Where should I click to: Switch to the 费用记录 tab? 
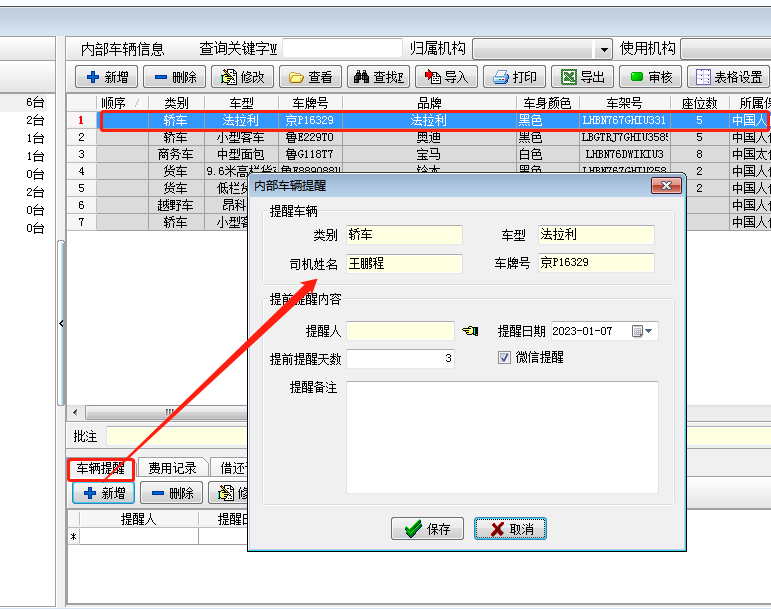click(172, 467)
